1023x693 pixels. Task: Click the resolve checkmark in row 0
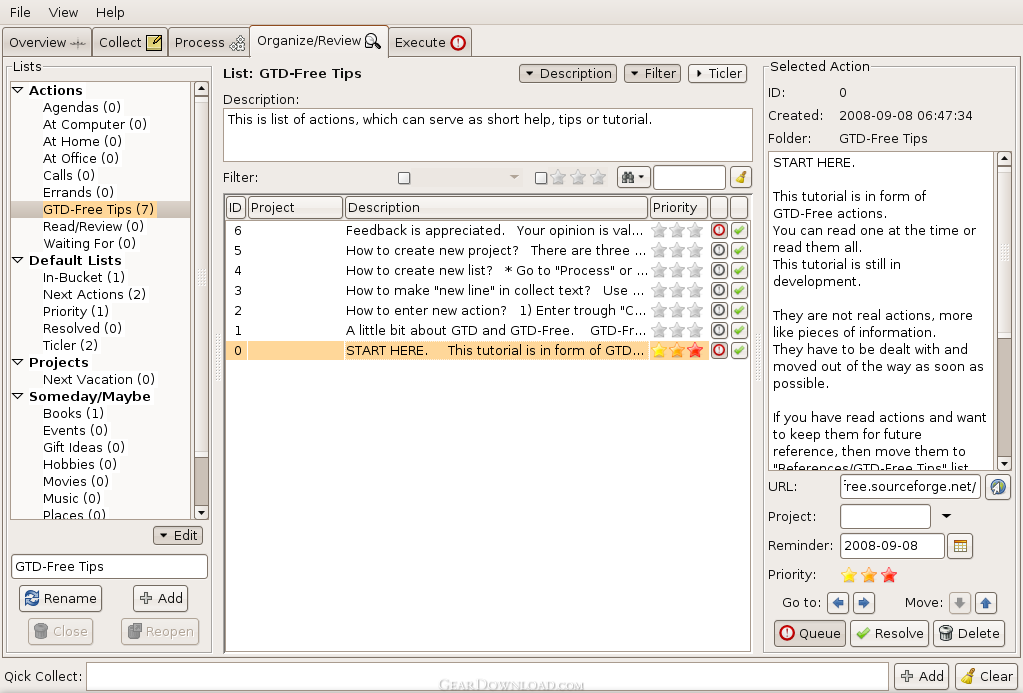click(739, 350)
